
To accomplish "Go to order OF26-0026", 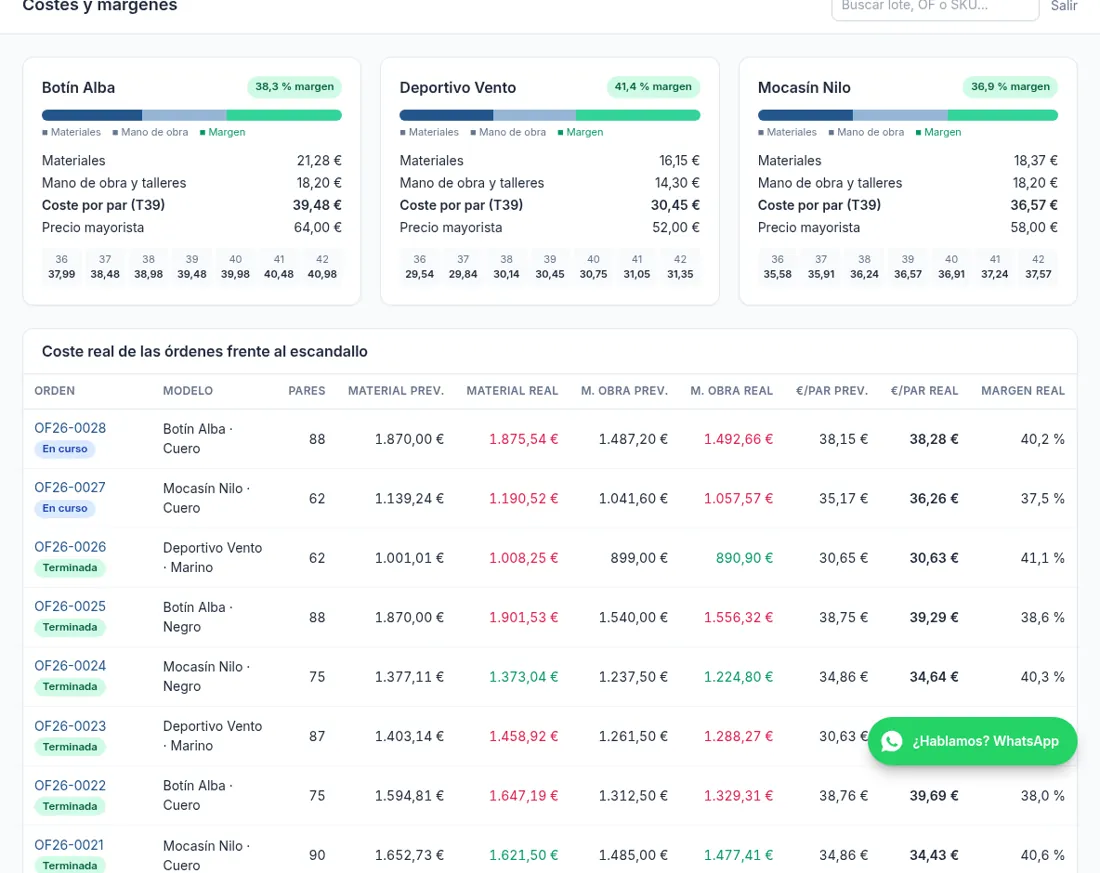I will coord(70,547).
